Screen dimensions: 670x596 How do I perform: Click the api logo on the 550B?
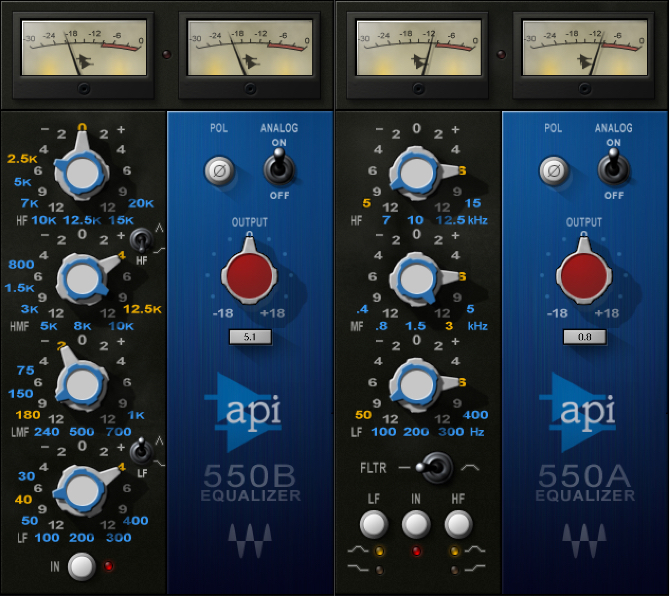[x=244, y=412]
